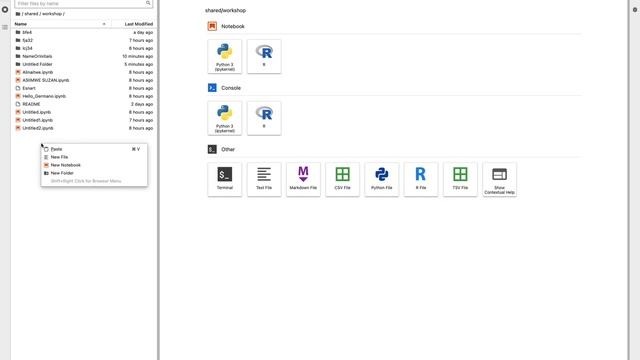Create a new Markdown File
The height and width of the screenshot is (360, 640).
point(303,180)
